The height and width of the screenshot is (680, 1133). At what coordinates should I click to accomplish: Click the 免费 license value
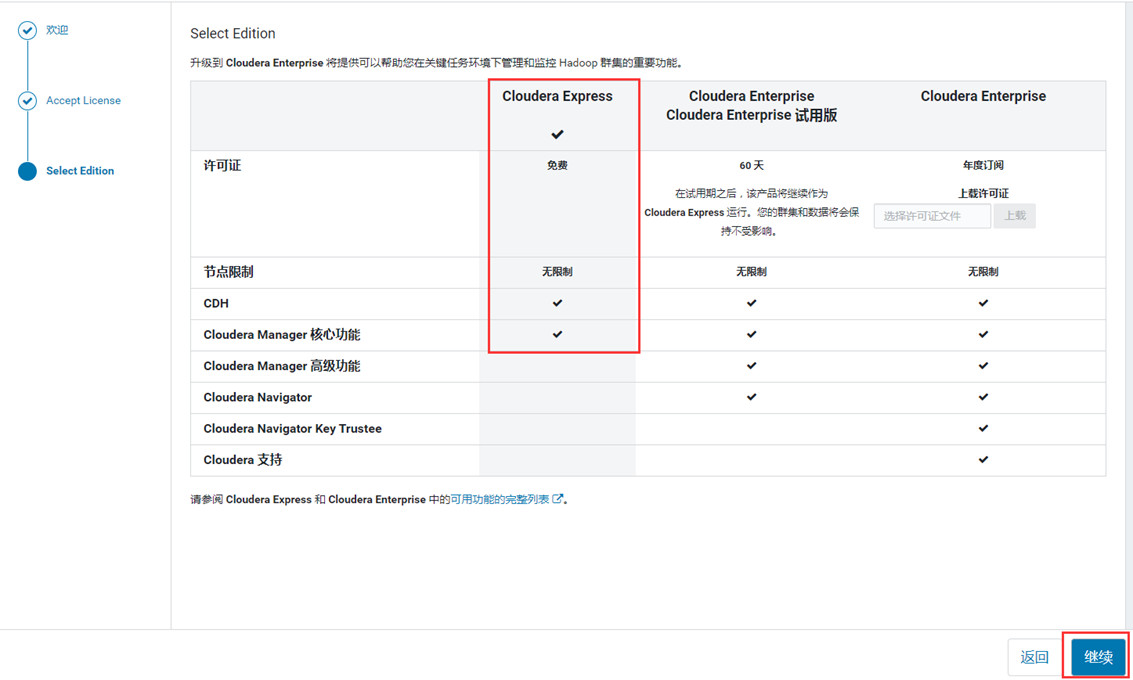coord(557,165)
